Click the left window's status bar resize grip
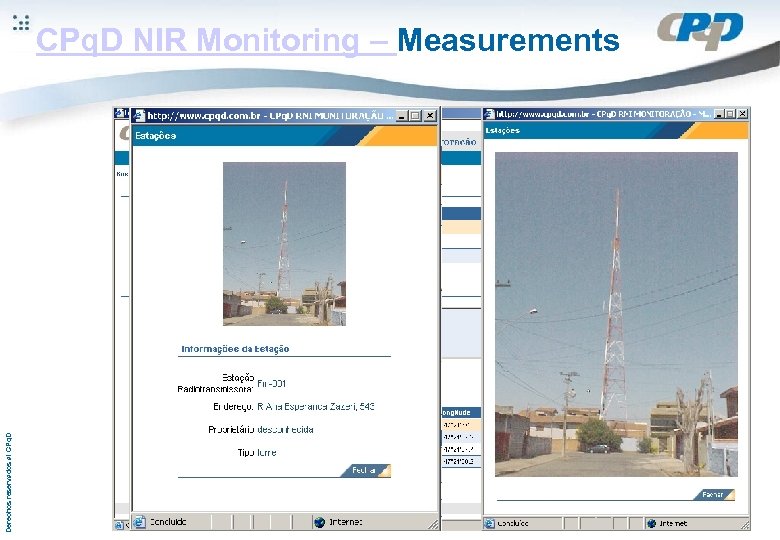 (x=433, y=524)
